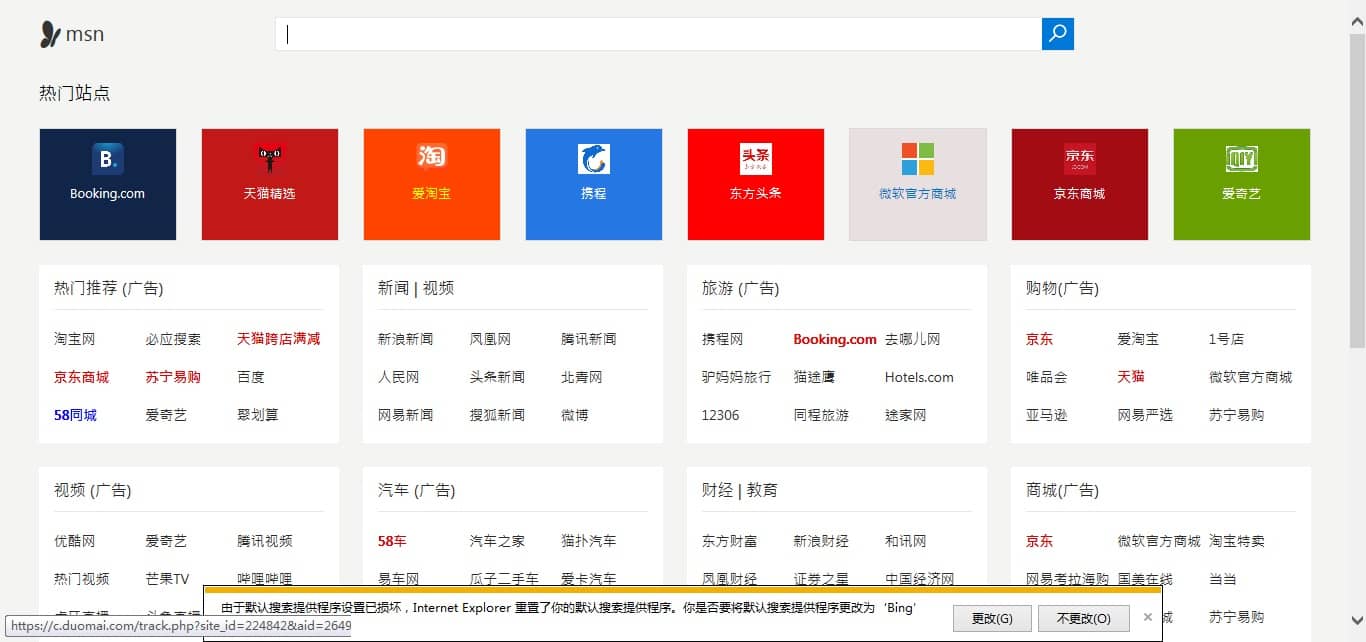Open 腾讯新闻 in the news section

pos(590,339)
